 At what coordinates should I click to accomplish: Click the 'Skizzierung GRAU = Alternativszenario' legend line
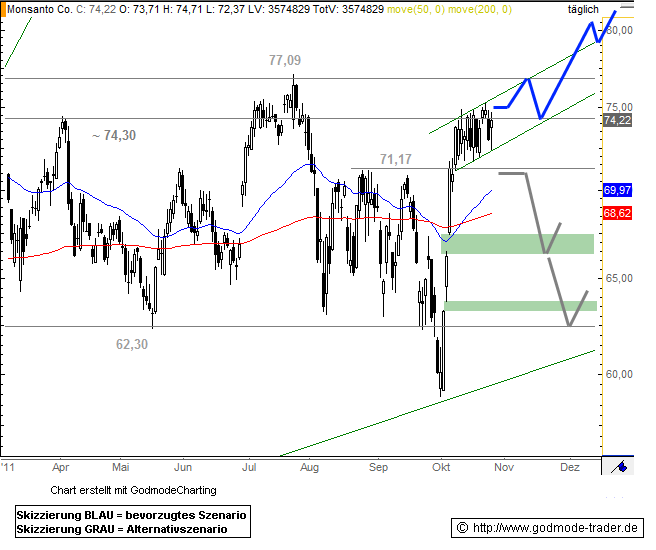pyautogui.click(x=122, y=529)
